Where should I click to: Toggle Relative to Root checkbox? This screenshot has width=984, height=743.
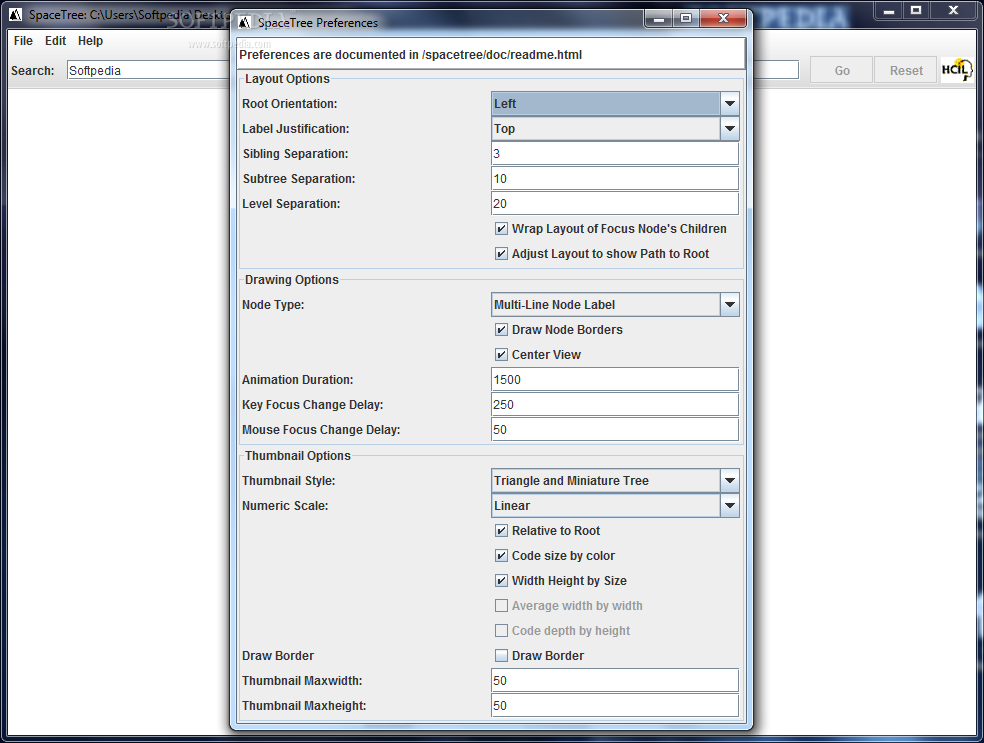tap(501, 531)
